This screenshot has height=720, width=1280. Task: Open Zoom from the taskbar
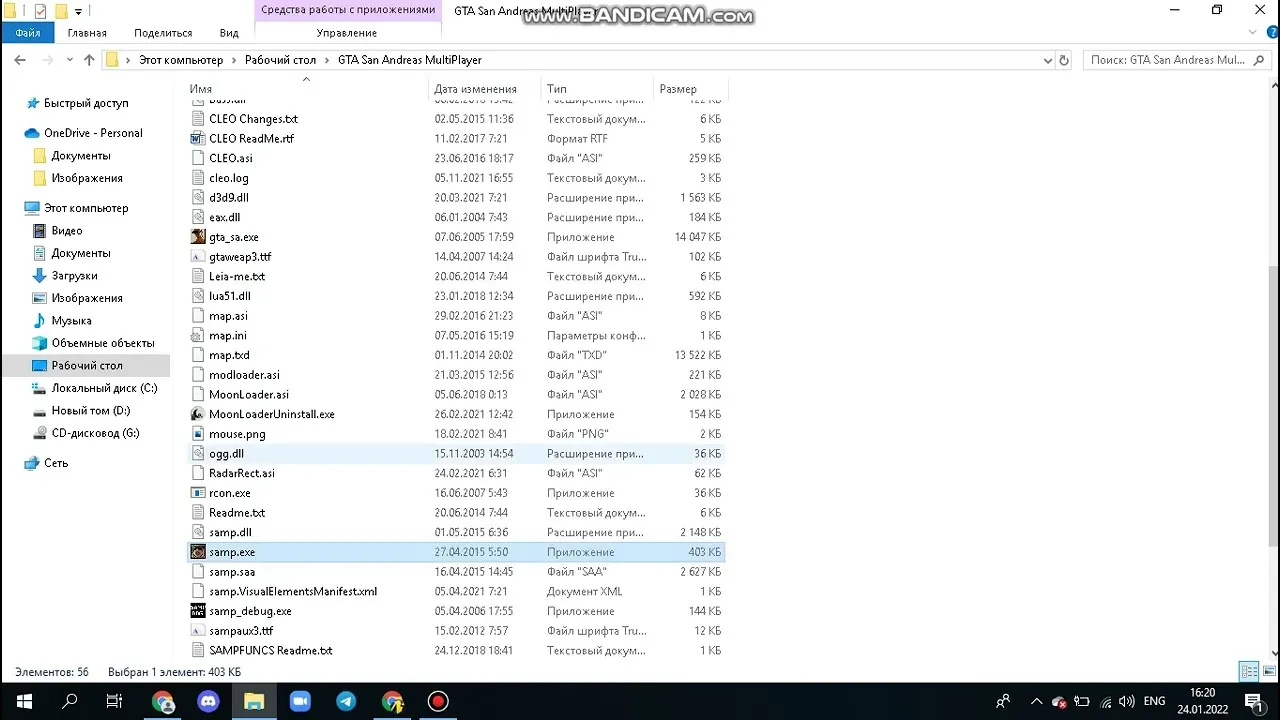click(300, 701)
